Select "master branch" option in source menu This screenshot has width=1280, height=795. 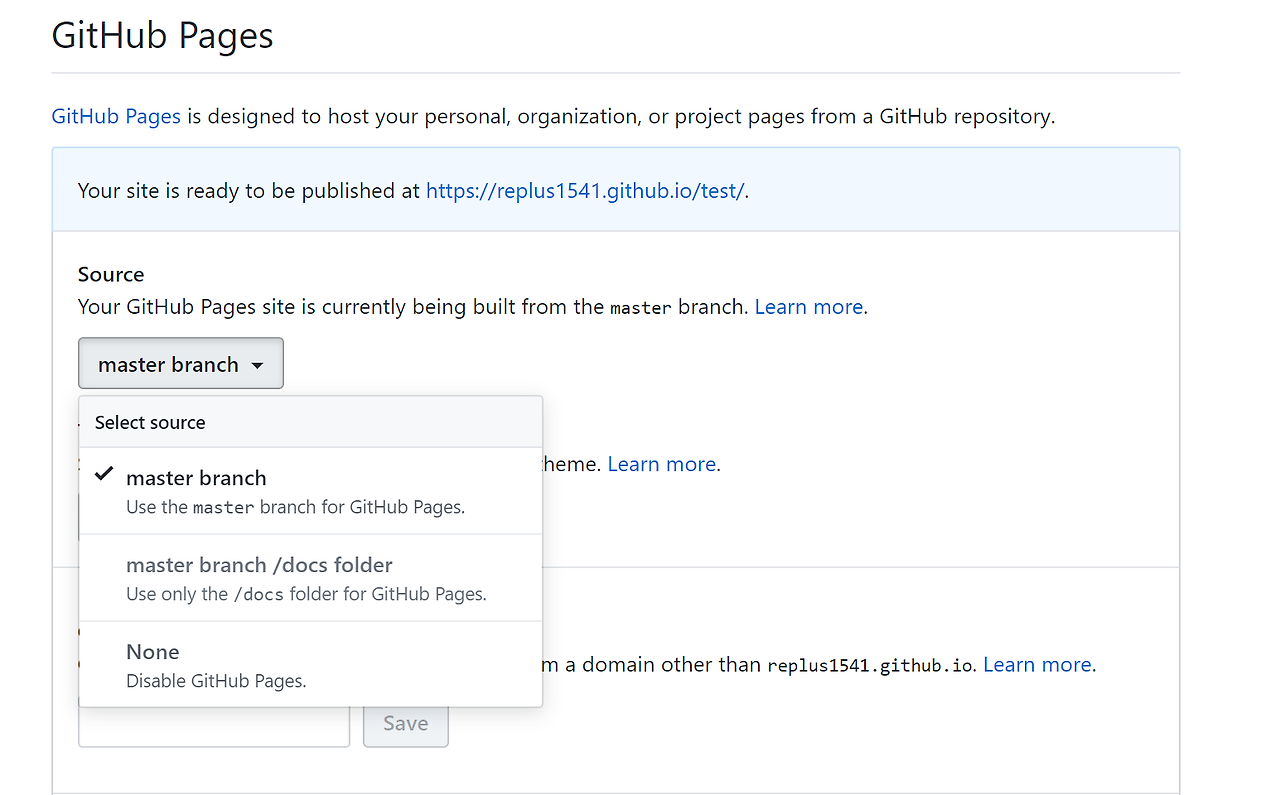tap(197, 478)
